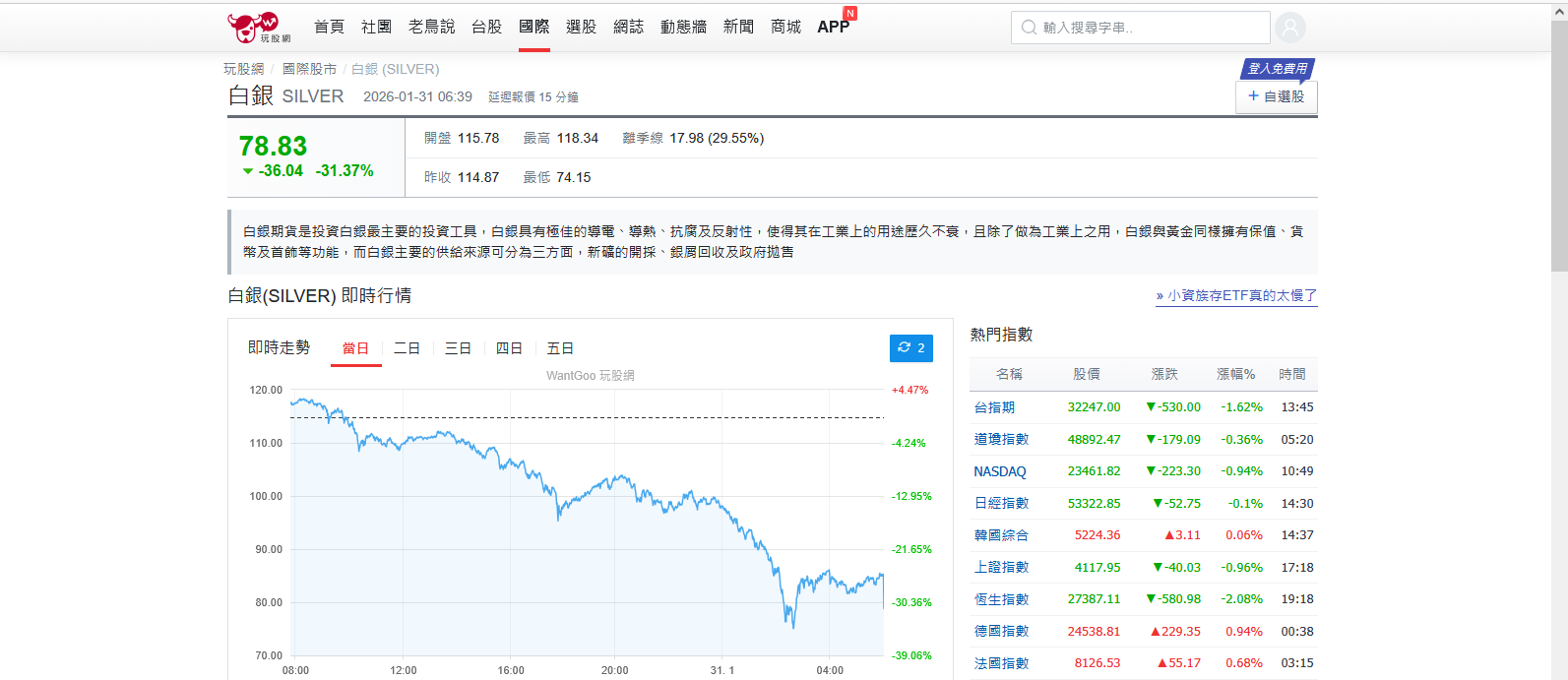The image size is (1568, 680).
Task: Switch chart to 五日 view
Action: point(560,348)
